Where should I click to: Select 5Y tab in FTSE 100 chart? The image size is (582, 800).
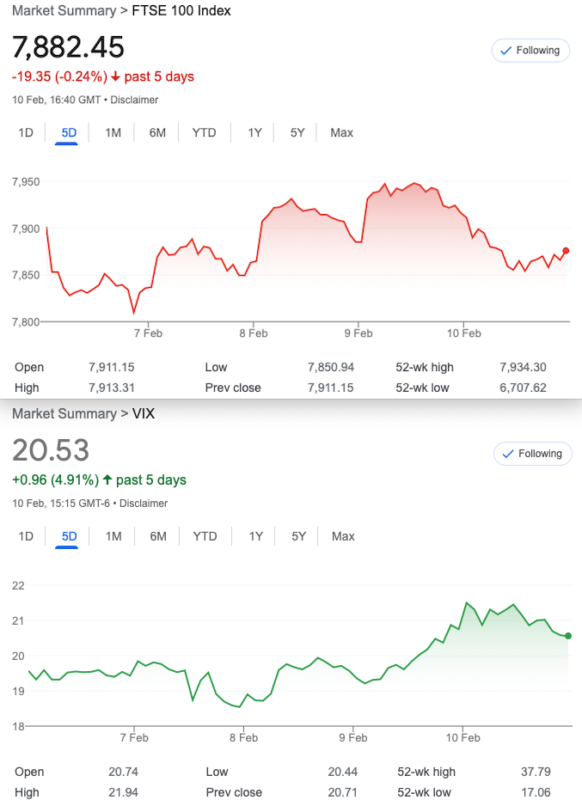[x=297, y=133]
